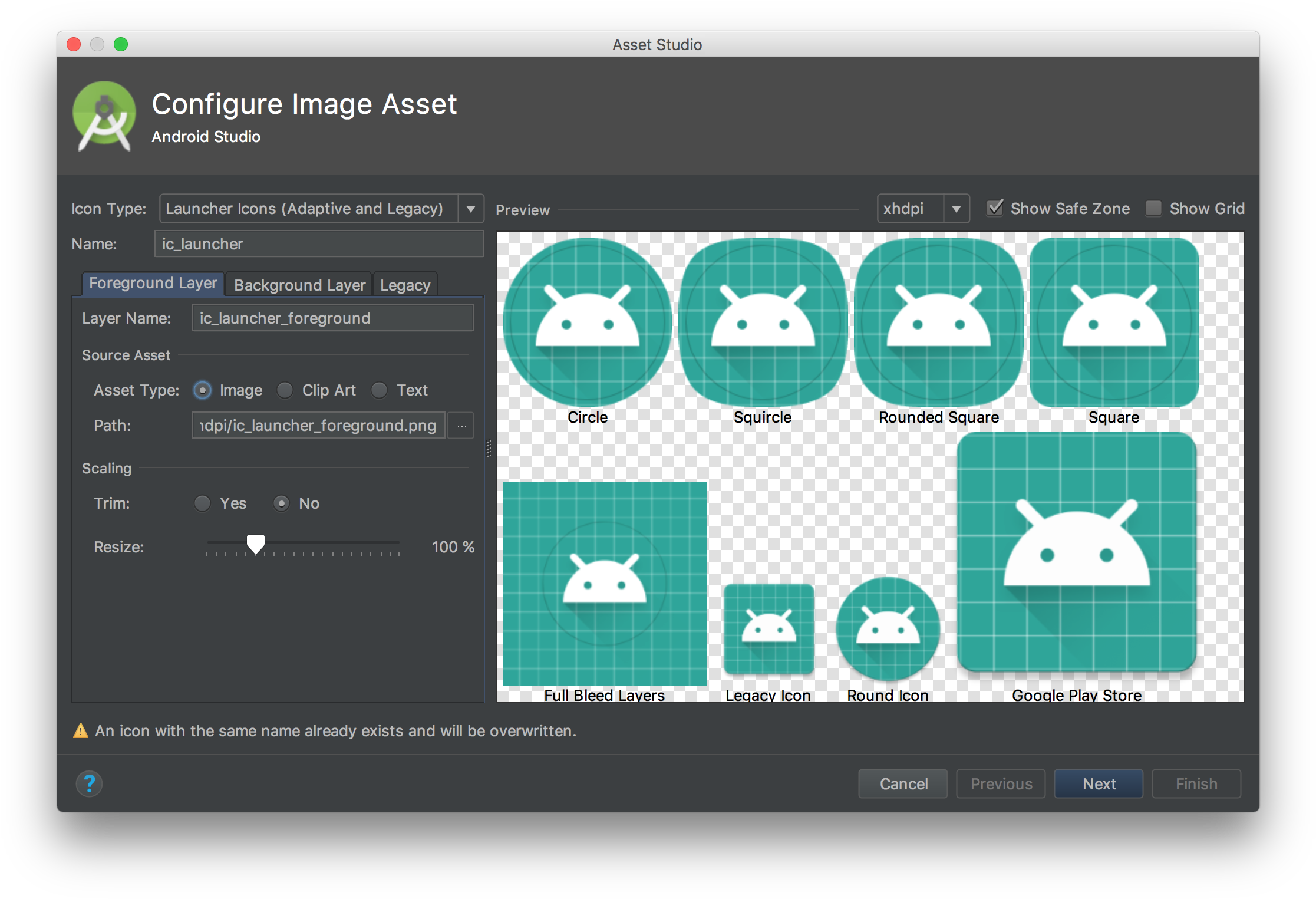The width and height of the screenshot is (1316, 899).
Task: Click the Android Studio logo icon
Action: 104,117
